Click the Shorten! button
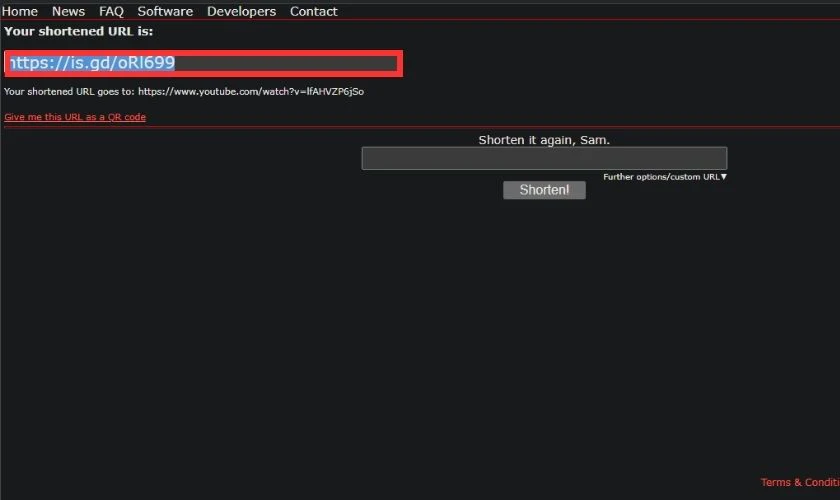The height and width of the screenshot is (500, 840). [544, 190]
